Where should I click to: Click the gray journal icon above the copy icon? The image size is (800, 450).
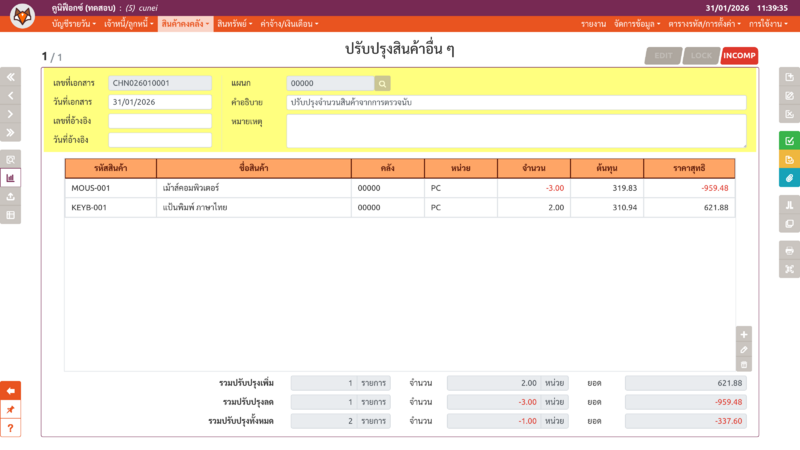click(789, 205)
